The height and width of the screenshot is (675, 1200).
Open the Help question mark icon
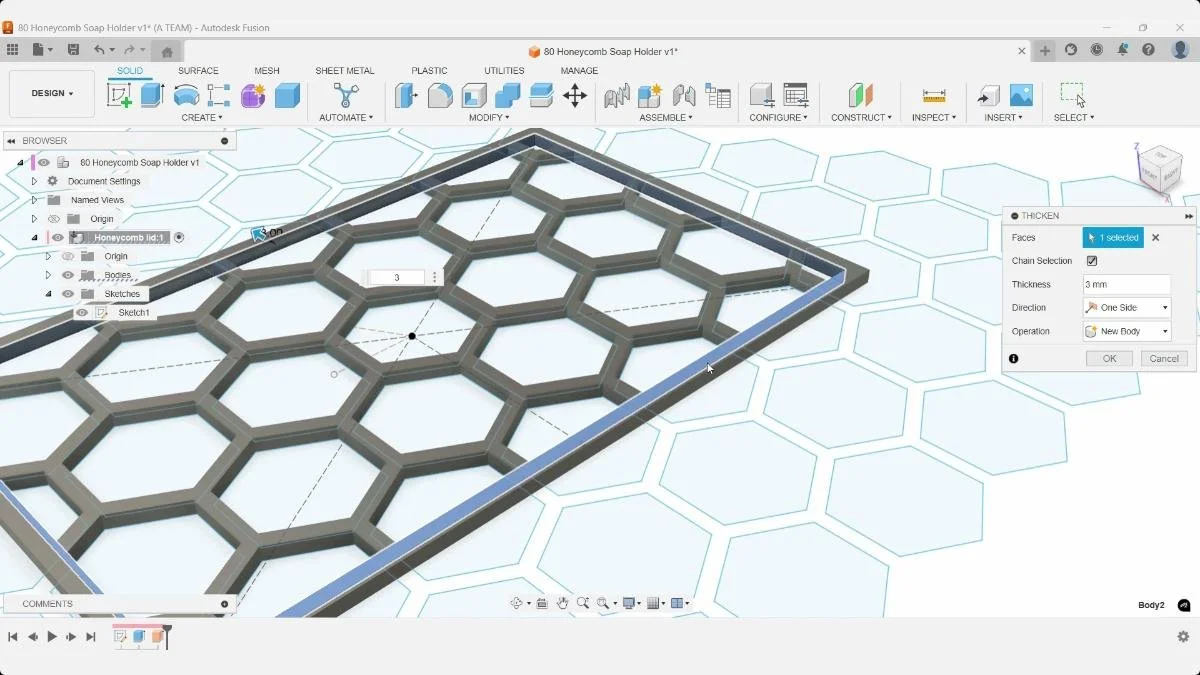pos(1149,50)
